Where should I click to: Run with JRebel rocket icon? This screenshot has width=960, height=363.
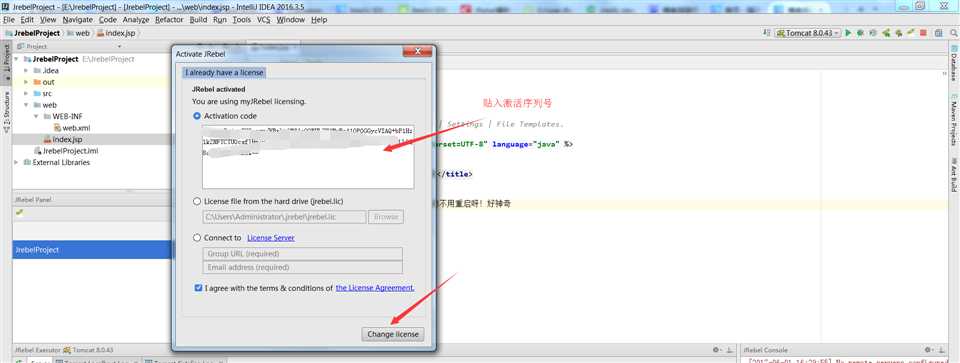point(886,33)
